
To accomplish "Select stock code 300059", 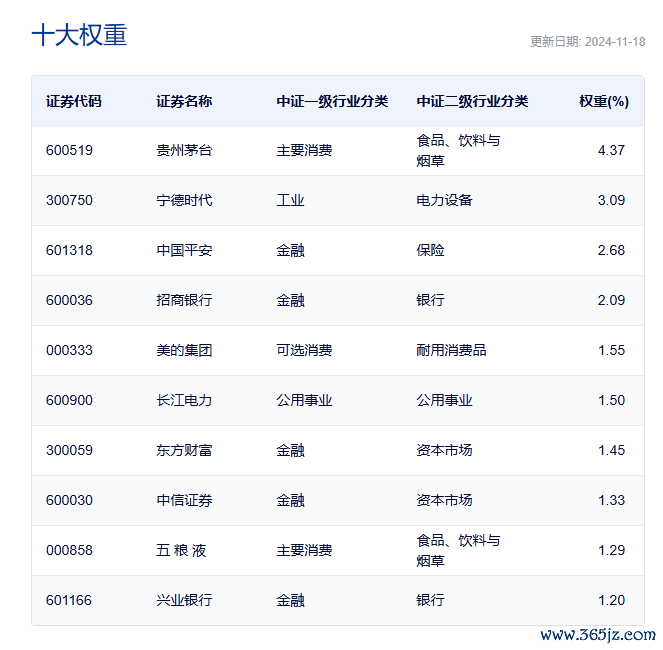I will pos(69,450).
